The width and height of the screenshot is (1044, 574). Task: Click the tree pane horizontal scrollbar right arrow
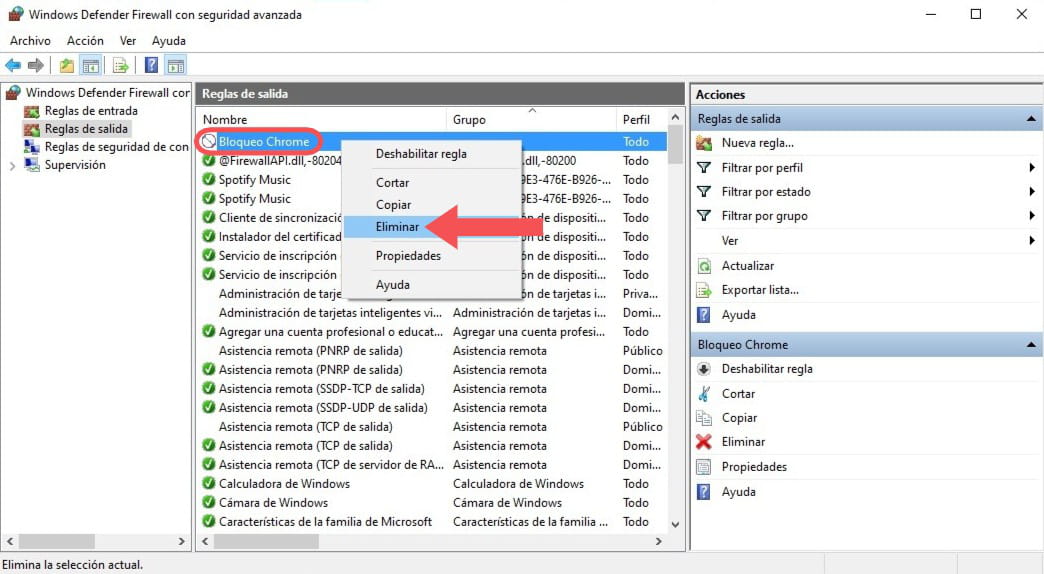pos(182,541)
